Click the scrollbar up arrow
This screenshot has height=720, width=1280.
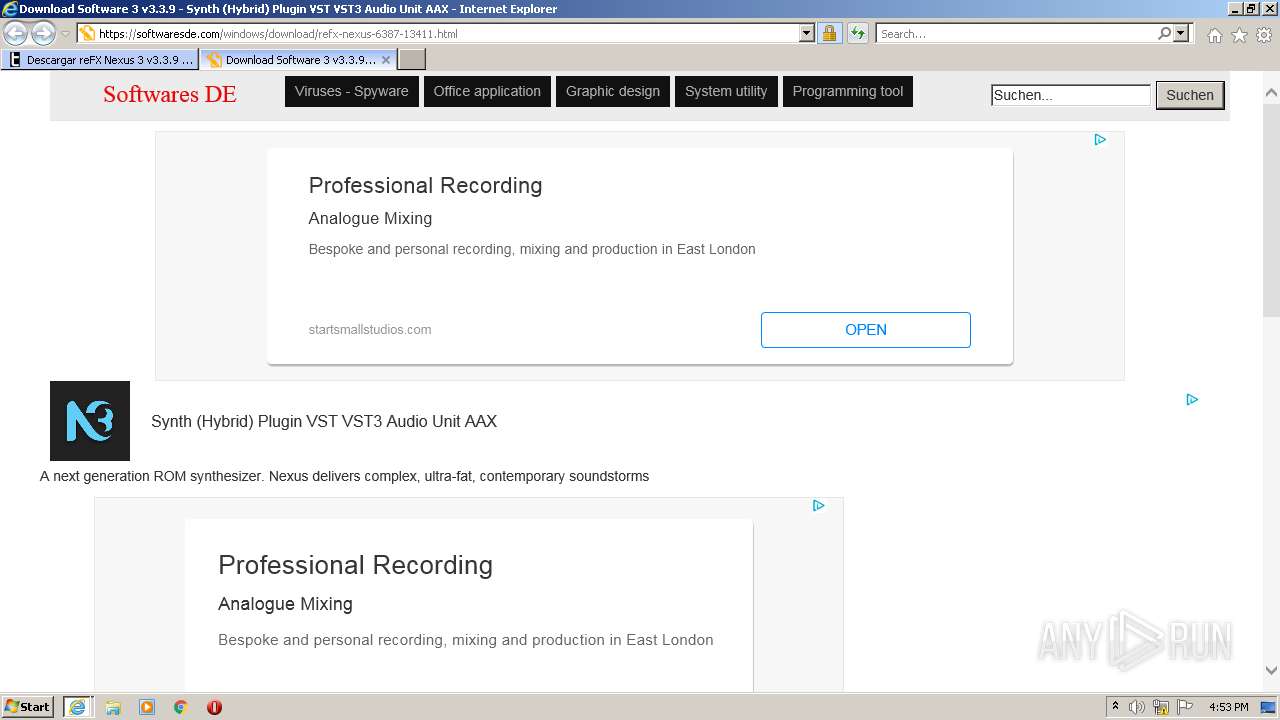[x=1271, y=93]
